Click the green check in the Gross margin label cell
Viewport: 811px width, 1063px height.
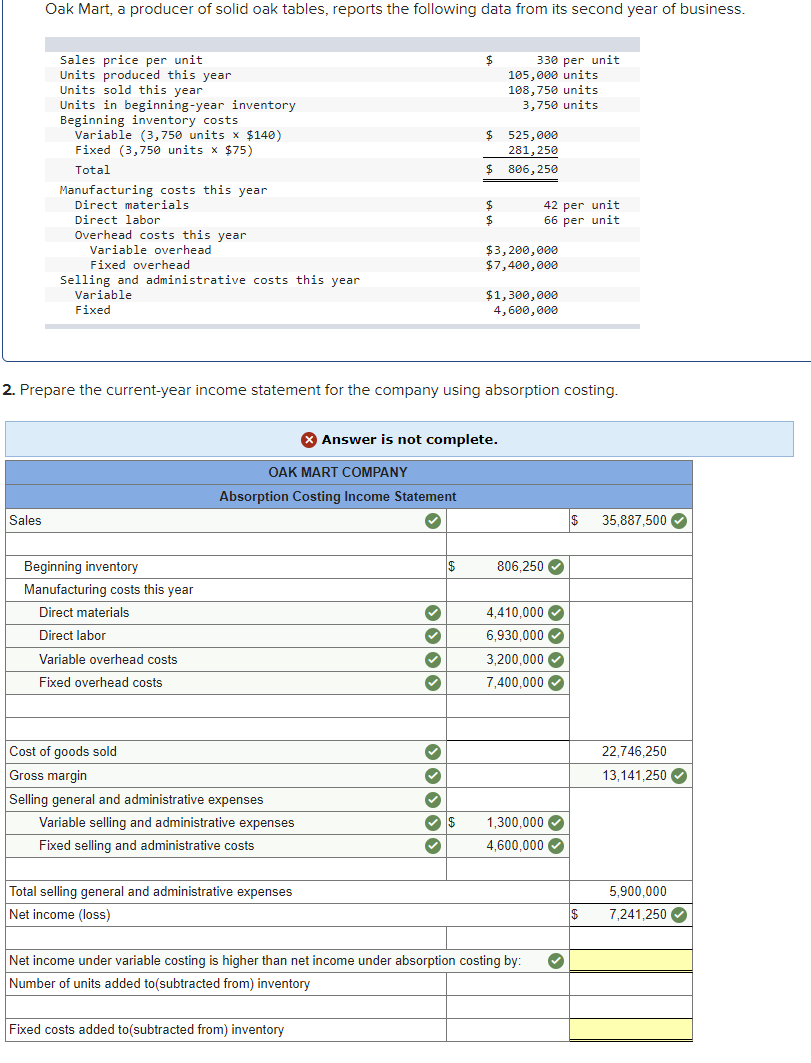coord(433,776)
